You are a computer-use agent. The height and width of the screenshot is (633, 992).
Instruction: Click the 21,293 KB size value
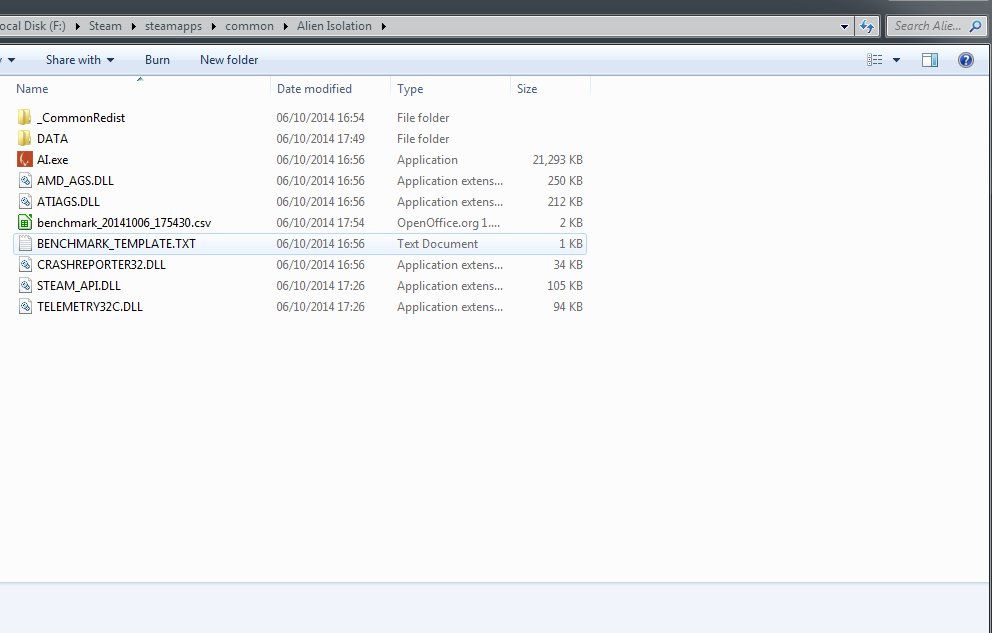tap(557, 160)
